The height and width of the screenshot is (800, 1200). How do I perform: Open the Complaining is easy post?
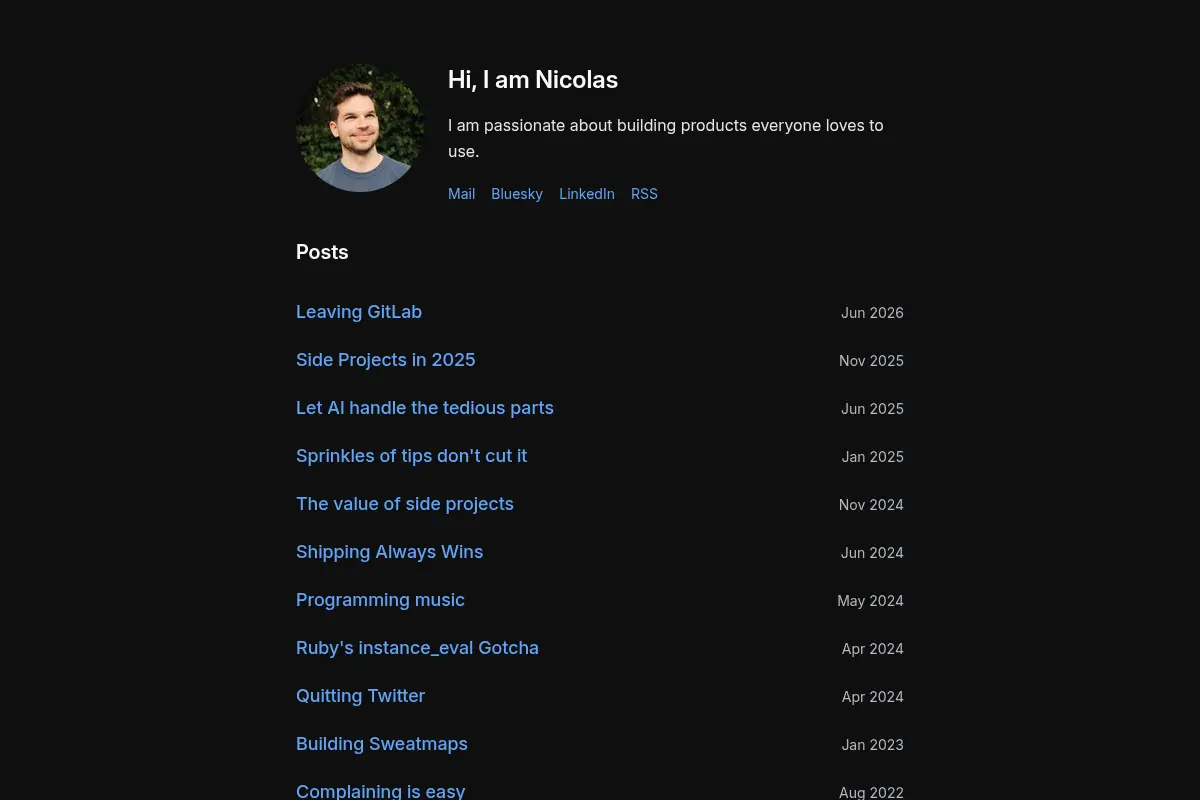click(380, 791)
